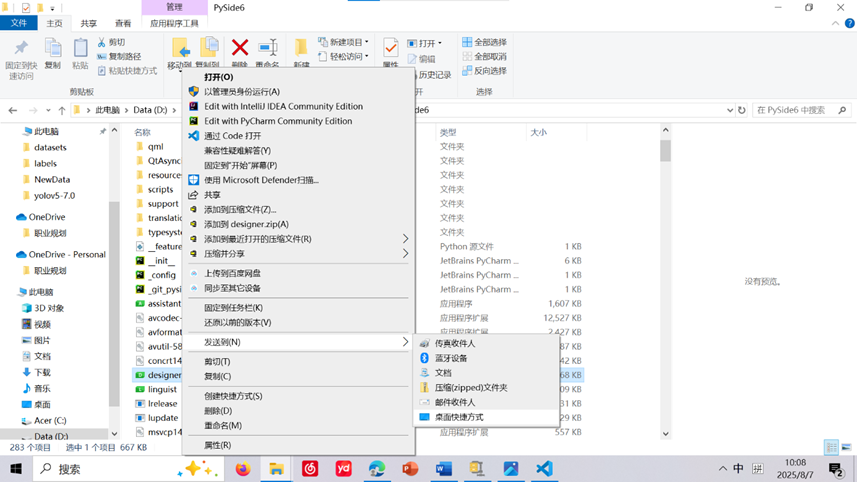This screenshot has height=482, width=857.
Task: Click the Delete red X icon
Action: [239, 48]
